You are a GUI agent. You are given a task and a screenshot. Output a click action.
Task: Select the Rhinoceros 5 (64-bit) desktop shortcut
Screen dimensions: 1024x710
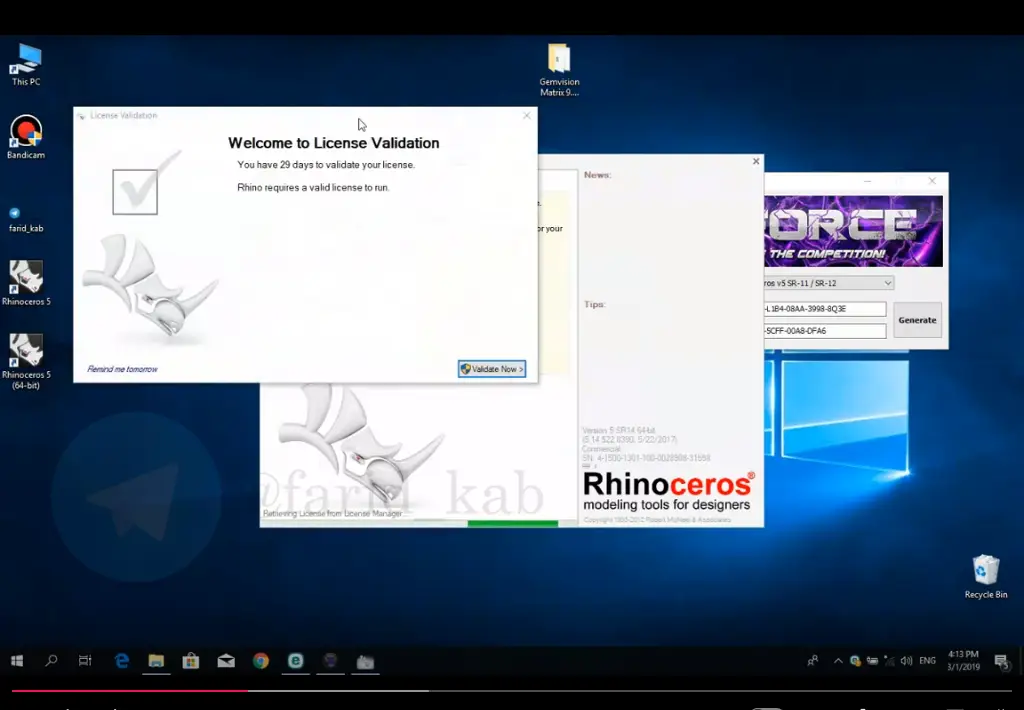26,361
